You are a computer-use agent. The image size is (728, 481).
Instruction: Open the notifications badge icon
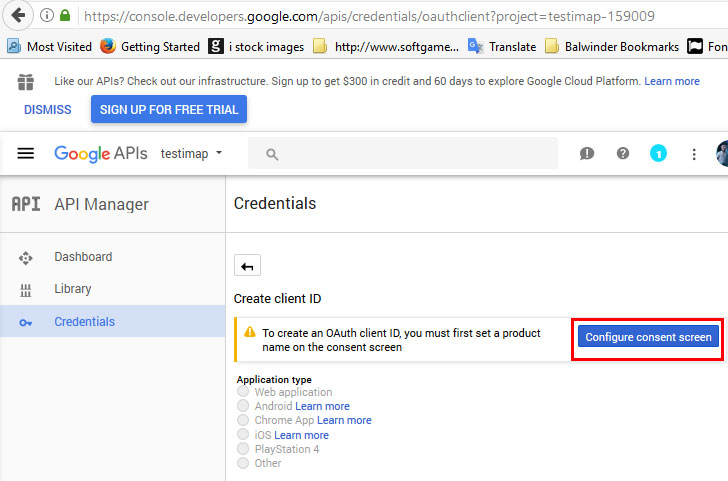point(658,153)
